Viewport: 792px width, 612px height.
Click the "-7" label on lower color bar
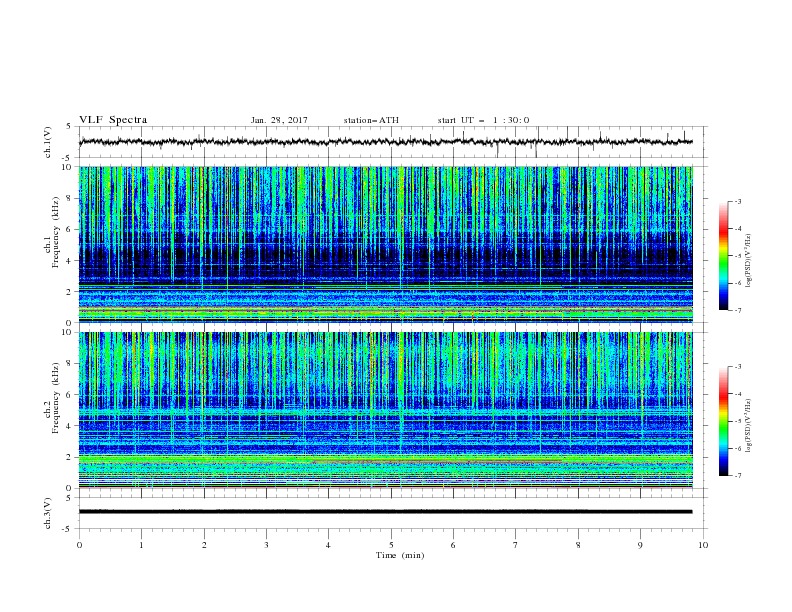(x=737, y=475)
